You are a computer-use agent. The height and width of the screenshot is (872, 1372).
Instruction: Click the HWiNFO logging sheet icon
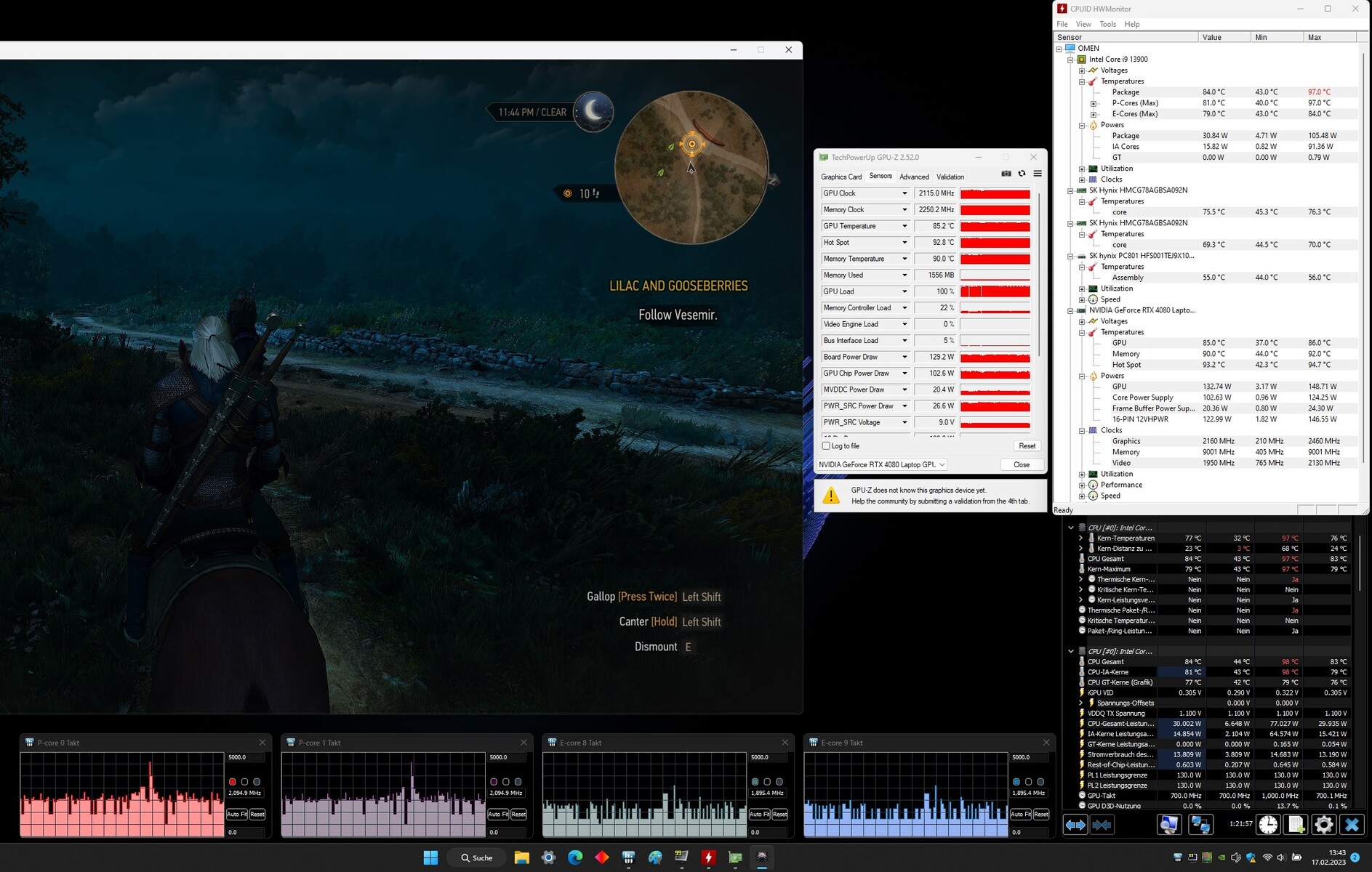1296,825
